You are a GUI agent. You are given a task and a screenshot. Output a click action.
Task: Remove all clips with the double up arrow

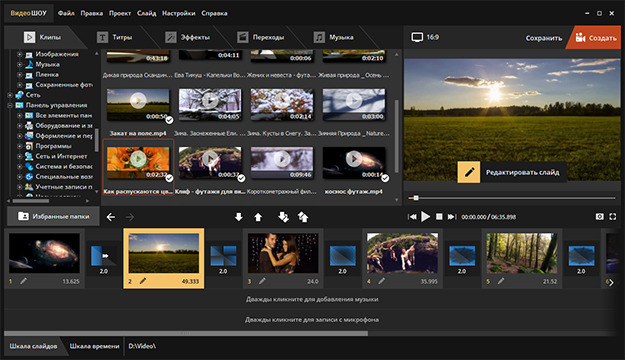pyautogui.click(x=303, y=217)
